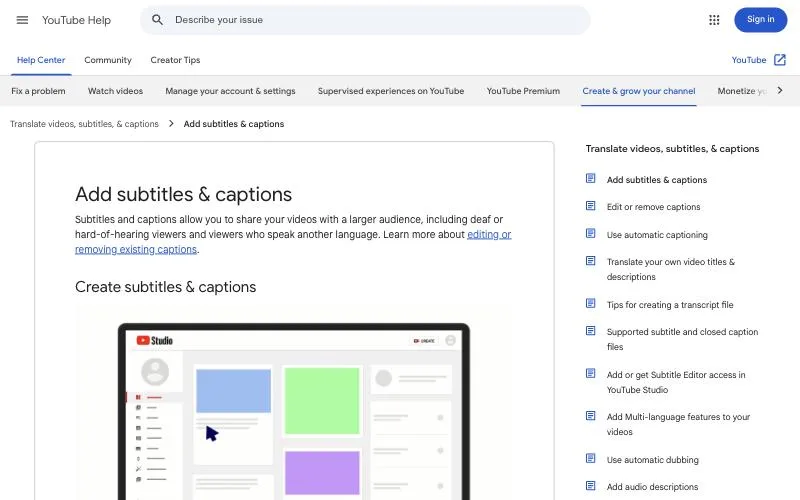Screen dimensions: 800x500
Task: Open the hamburger main menu
Action: pyautogui.click(x=22, y=20)
